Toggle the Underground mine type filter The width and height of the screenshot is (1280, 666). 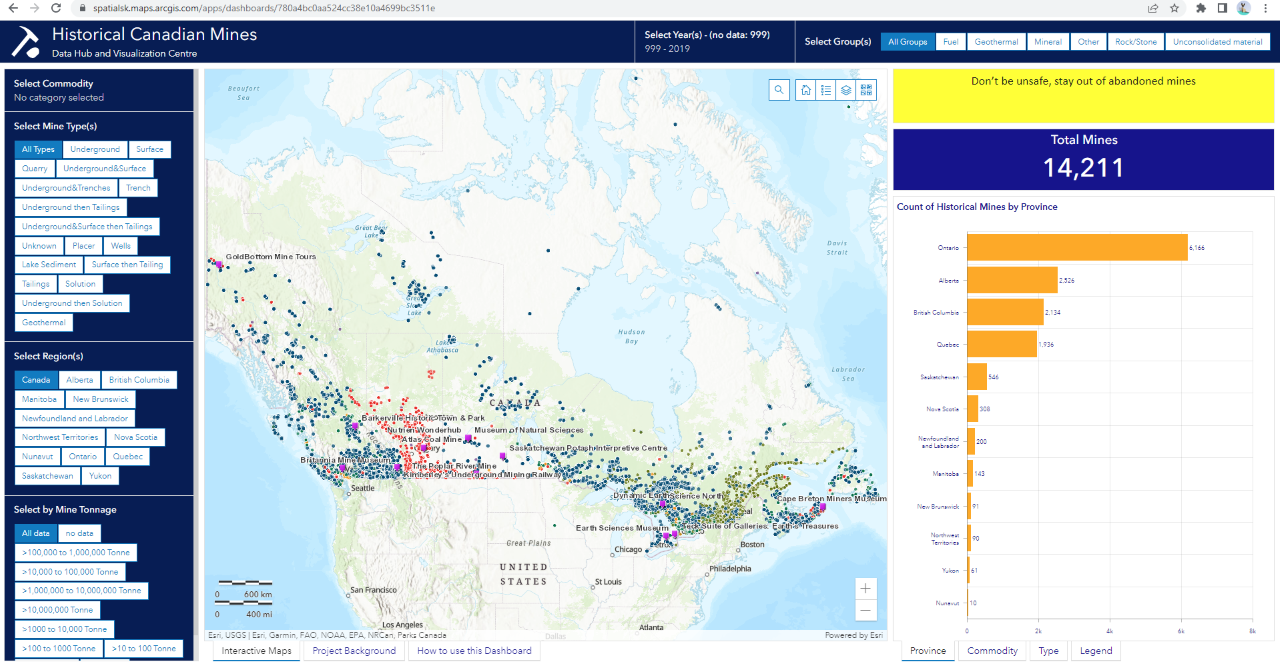coord(95,150)
